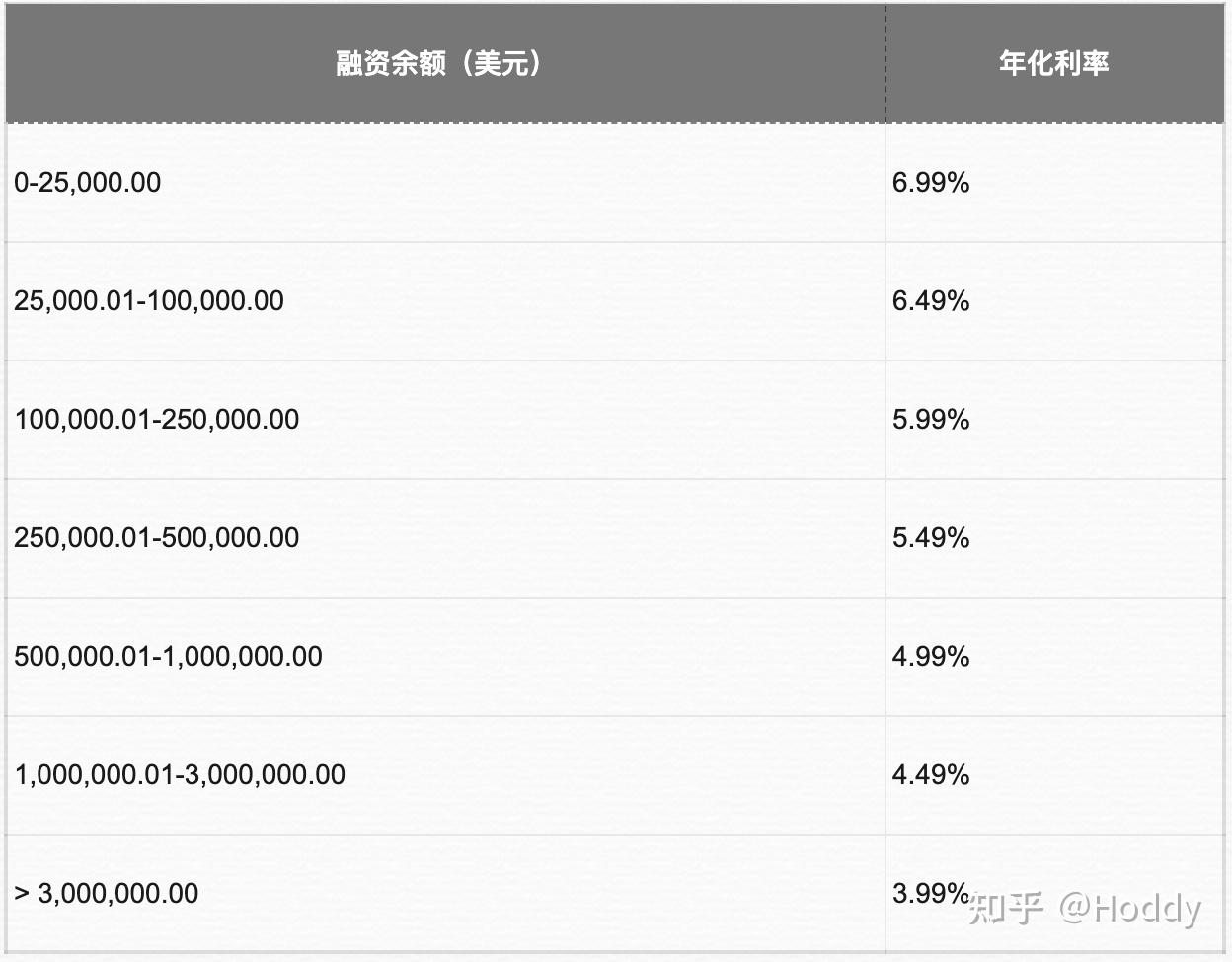The height and width of the screenshot is (962, 1232).
Task: Select the 25,000.01-100,000.00 balance cell
Action: (x=149, y=301)
